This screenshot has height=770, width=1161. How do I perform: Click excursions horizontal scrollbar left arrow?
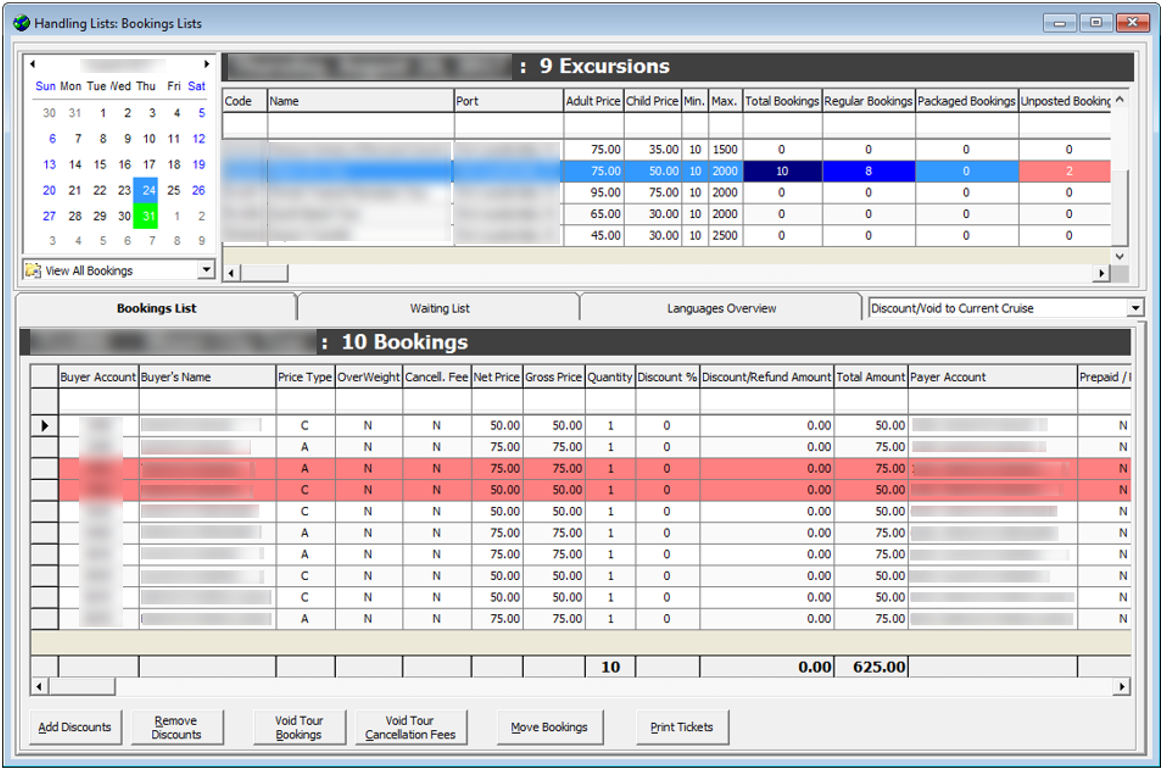tap(232, 273)
